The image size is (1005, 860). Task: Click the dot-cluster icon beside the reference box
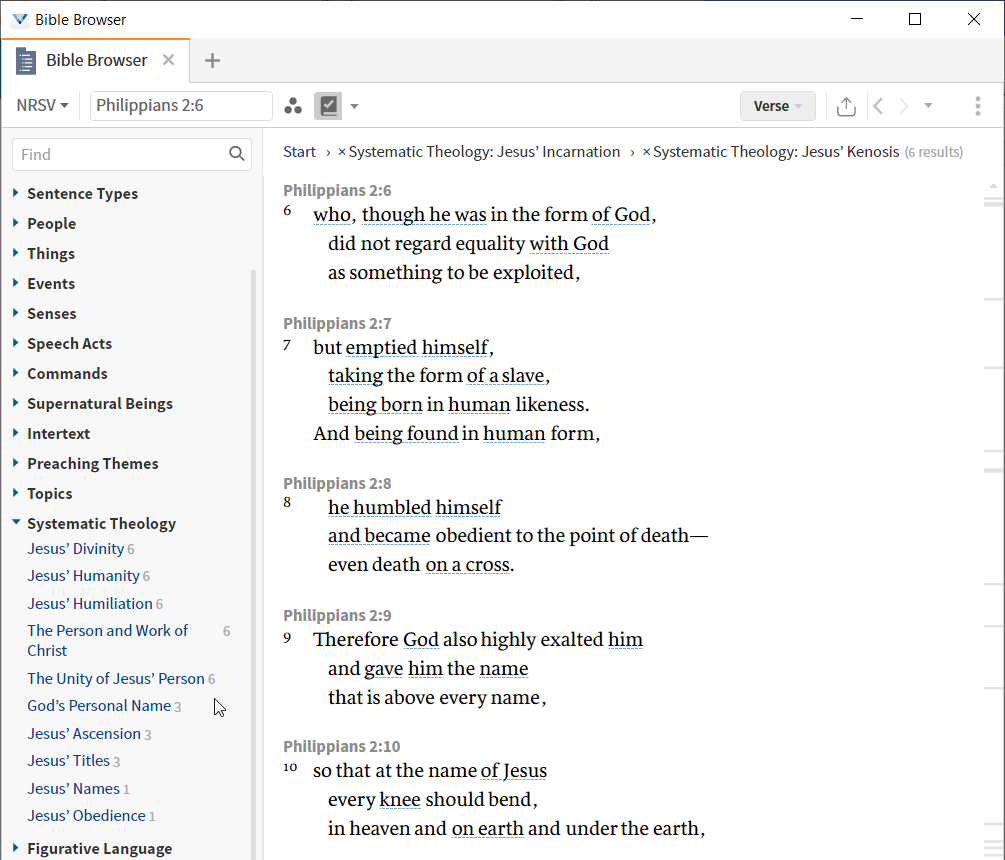pyautogui.click(x=293, y=105)
